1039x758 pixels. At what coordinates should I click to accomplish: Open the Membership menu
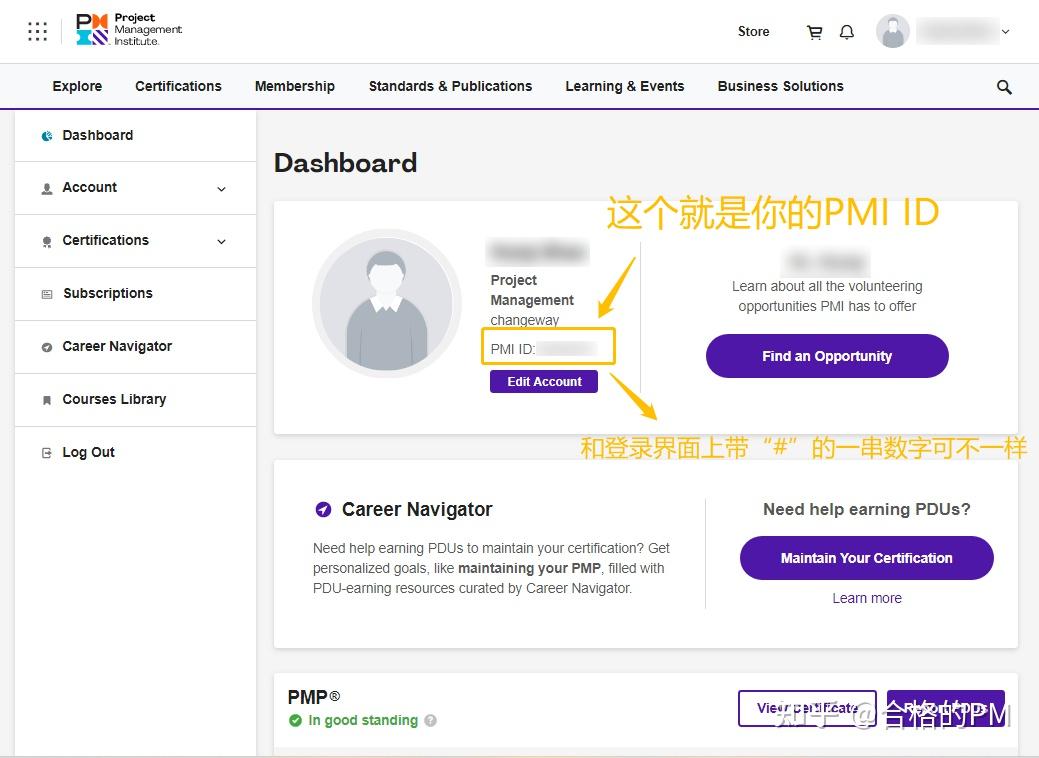click(295, 86)
